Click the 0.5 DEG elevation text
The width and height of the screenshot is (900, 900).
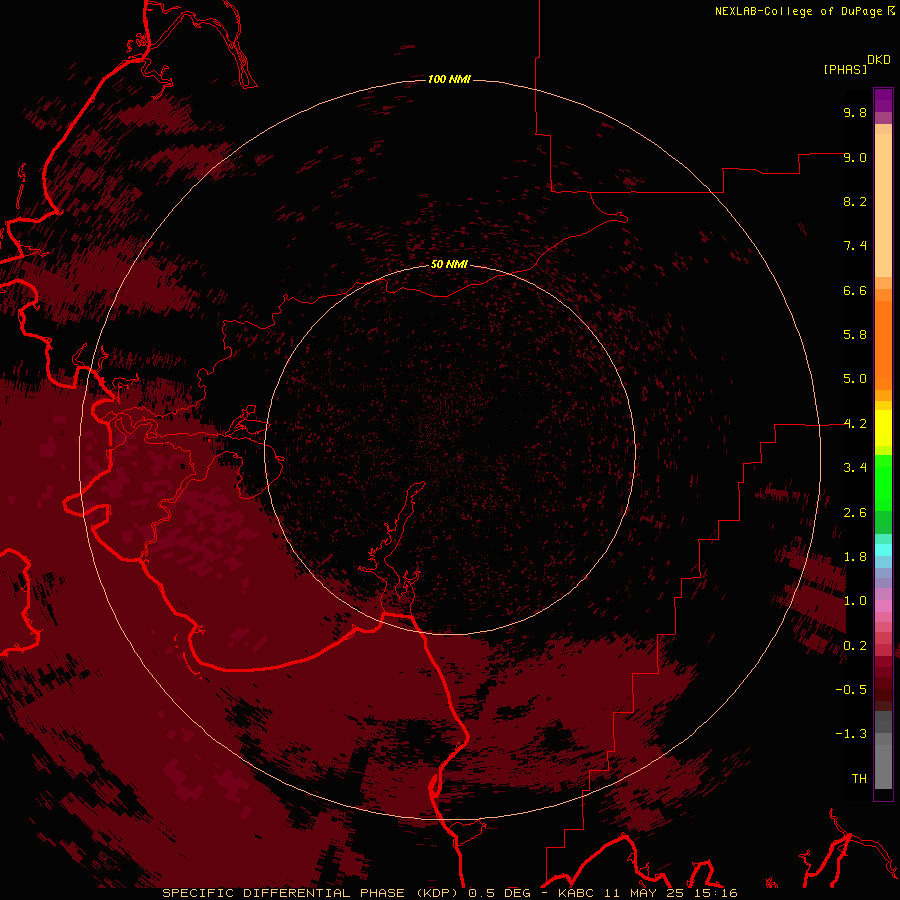tap(500, 893)
